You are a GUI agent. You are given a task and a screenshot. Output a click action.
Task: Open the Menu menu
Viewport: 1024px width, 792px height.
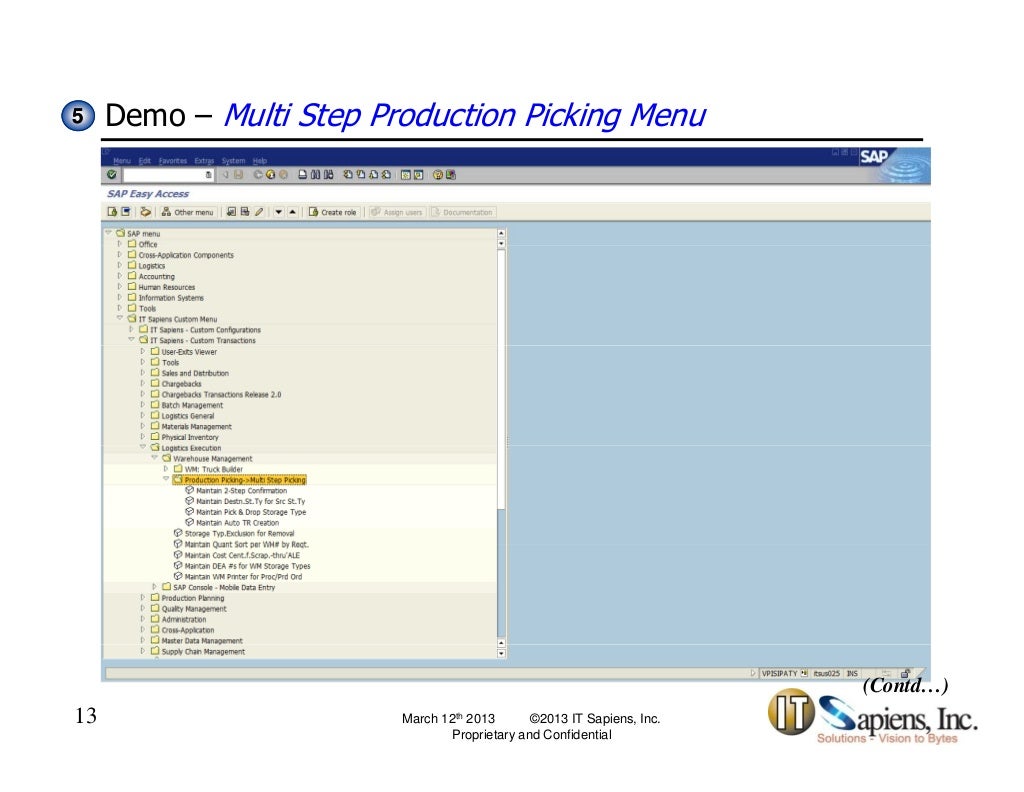121,161
